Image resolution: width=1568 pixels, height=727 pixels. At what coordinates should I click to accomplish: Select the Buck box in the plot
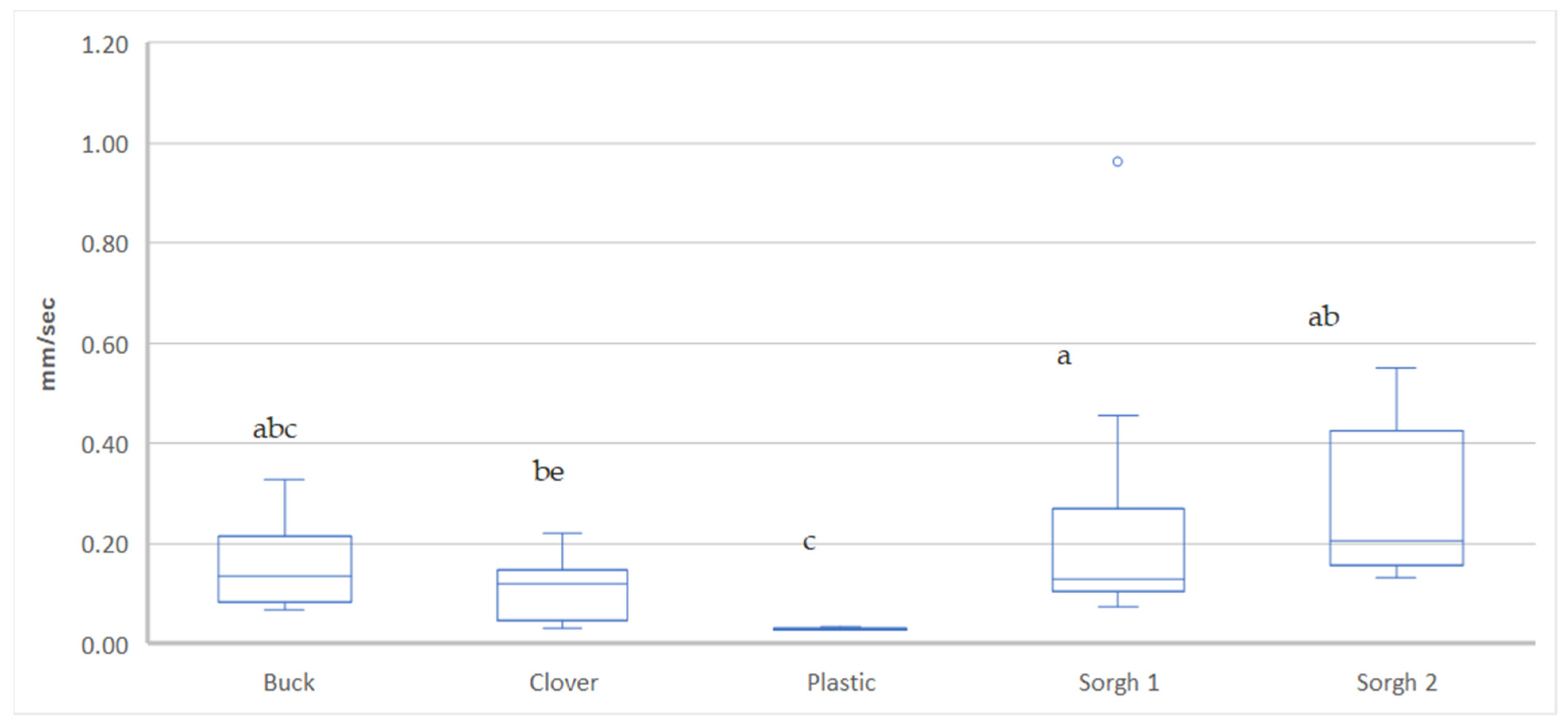[x=285, y=569]
